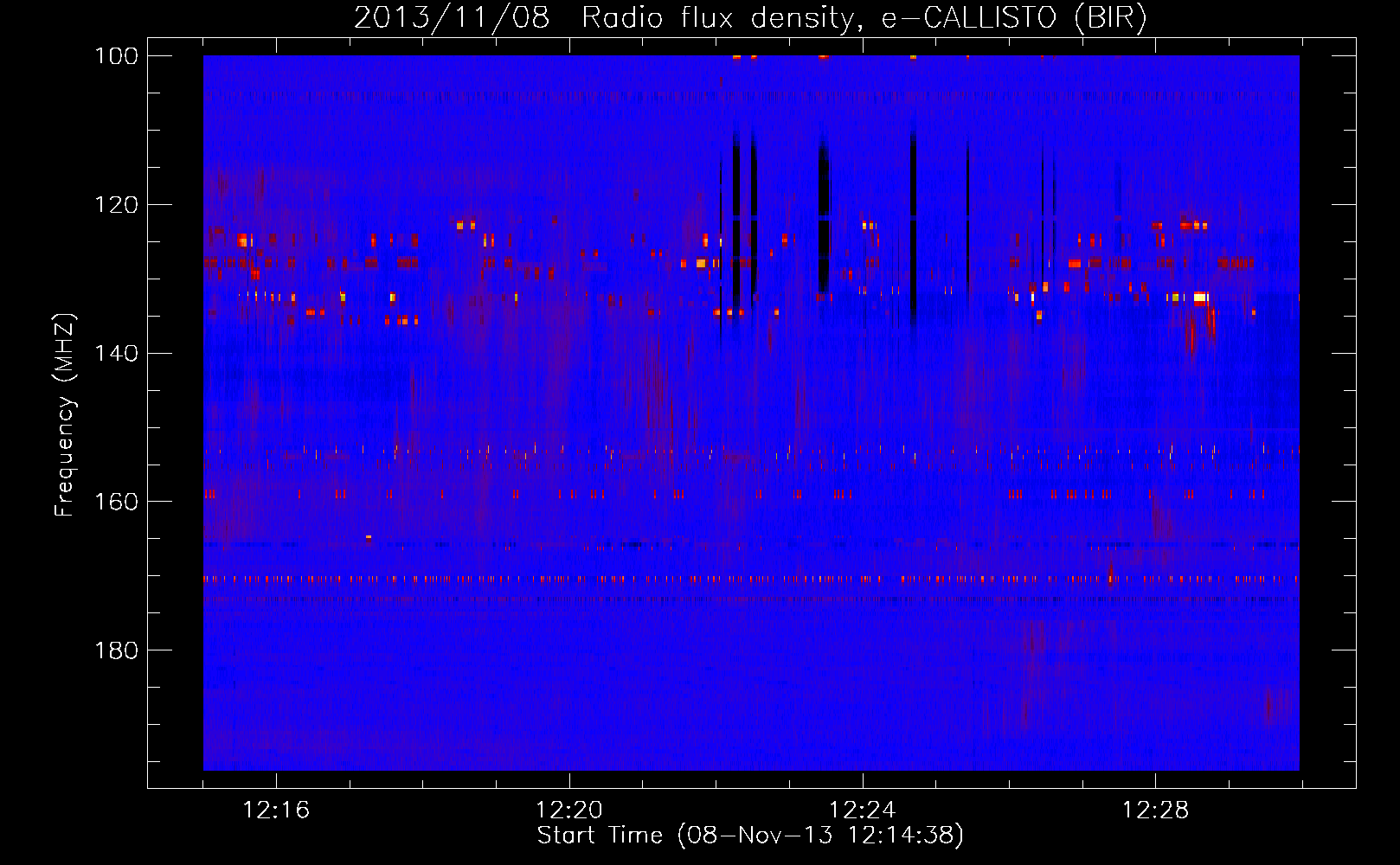Click the 'Start Time (08-Nov-13 12:14:38)' label

point(750,836)
